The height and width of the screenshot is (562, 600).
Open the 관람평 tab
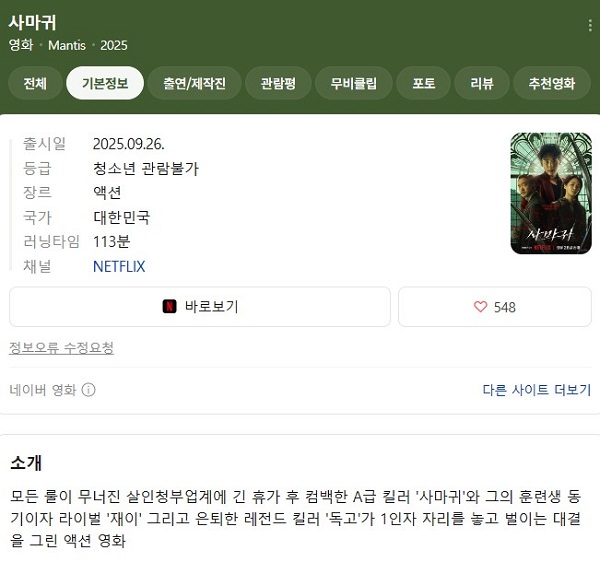click(x=278, y=83)
